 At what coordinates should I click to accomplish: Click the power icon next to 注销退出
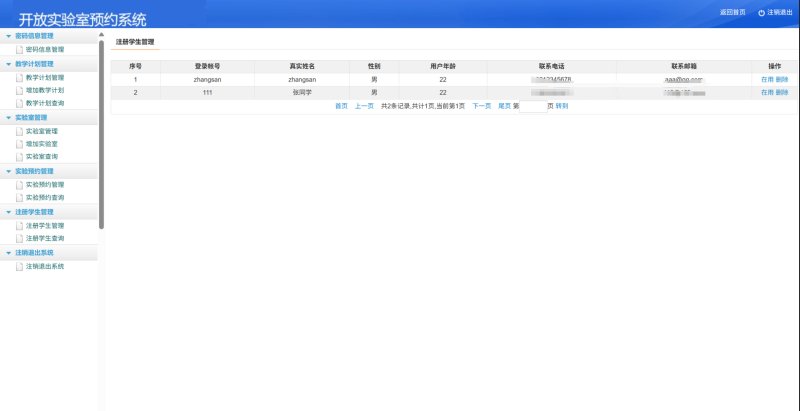coord(761,13)
